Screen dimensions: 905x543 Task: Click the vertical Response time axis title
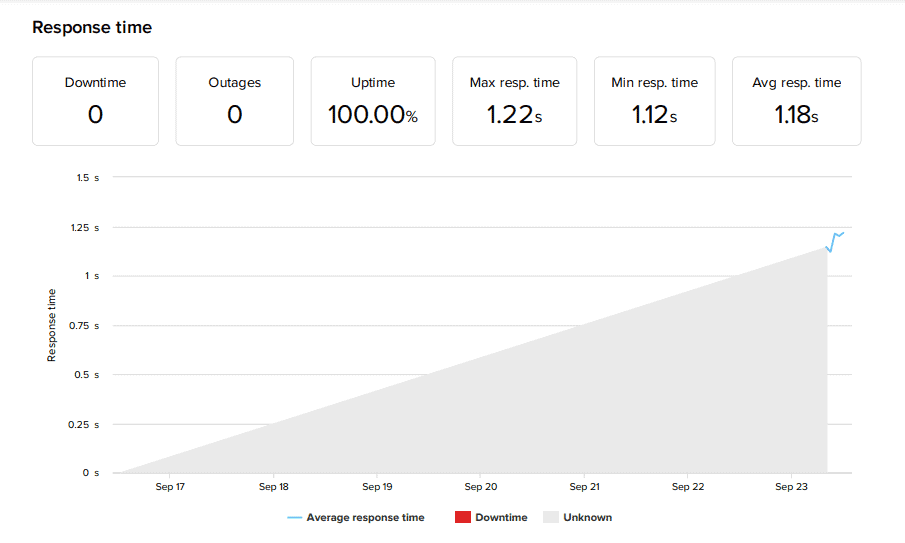(52, 325)
